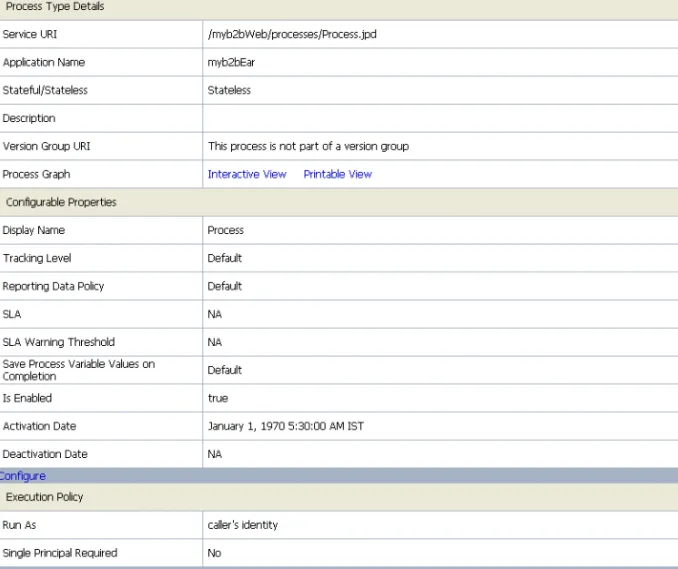Click the Save Process Variable Values on Completion label
Screen dimensions: 678x569
click(79, 370)
